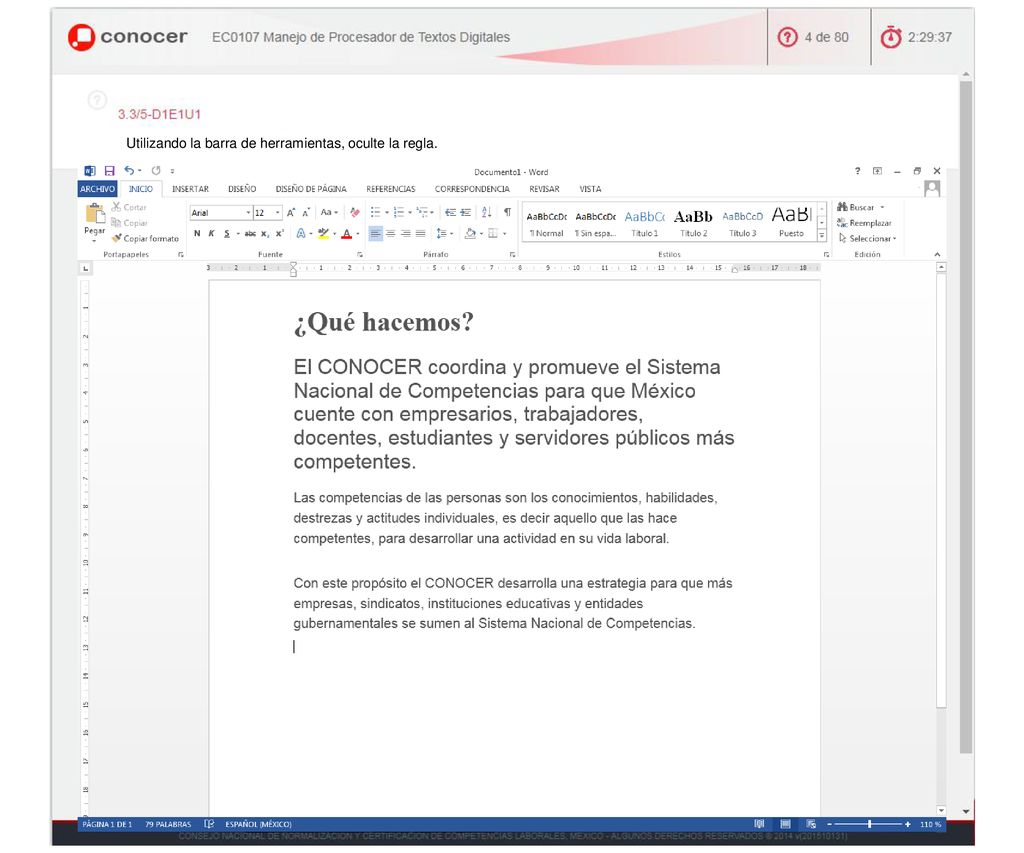Click the Save icon in quick access toolbar
Screen dimensions: 1024x853
point(109,171)
